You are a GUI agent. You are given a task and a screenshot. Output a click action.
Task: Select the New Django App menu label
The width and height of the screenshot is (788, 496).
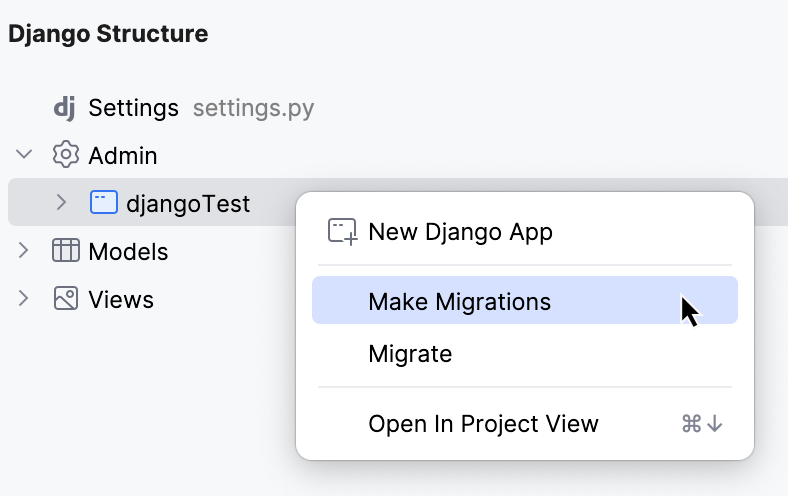[x=460, y=232]
